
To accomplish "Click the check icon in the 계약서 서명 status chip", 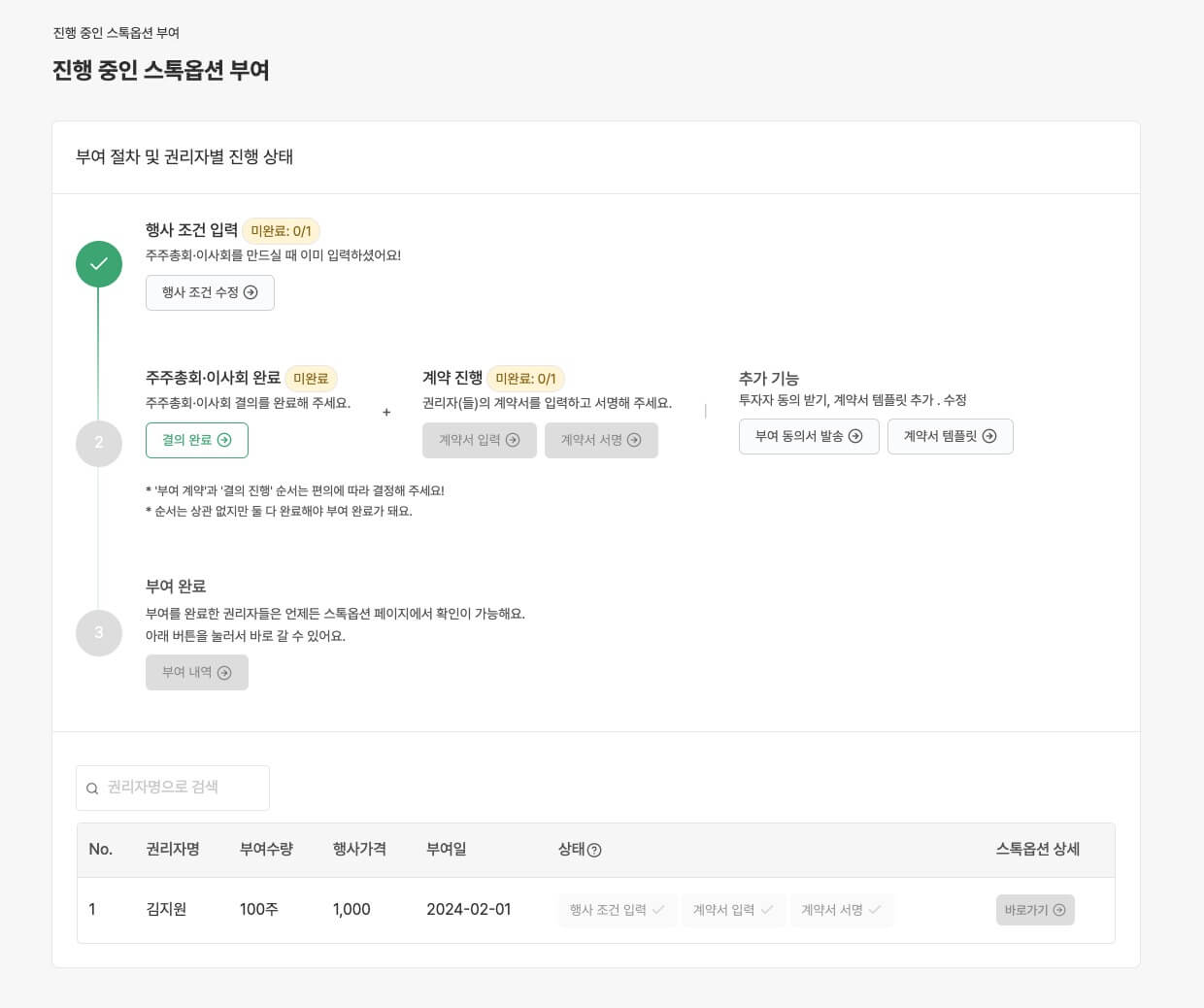I will (875, 910).
